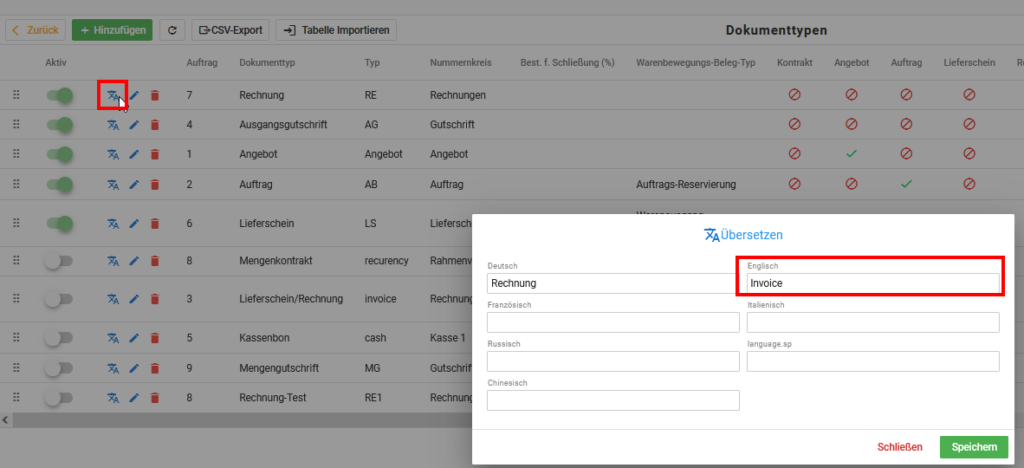
Task: Sort by Nummernkreis column header
Action: tap(460, 63)
